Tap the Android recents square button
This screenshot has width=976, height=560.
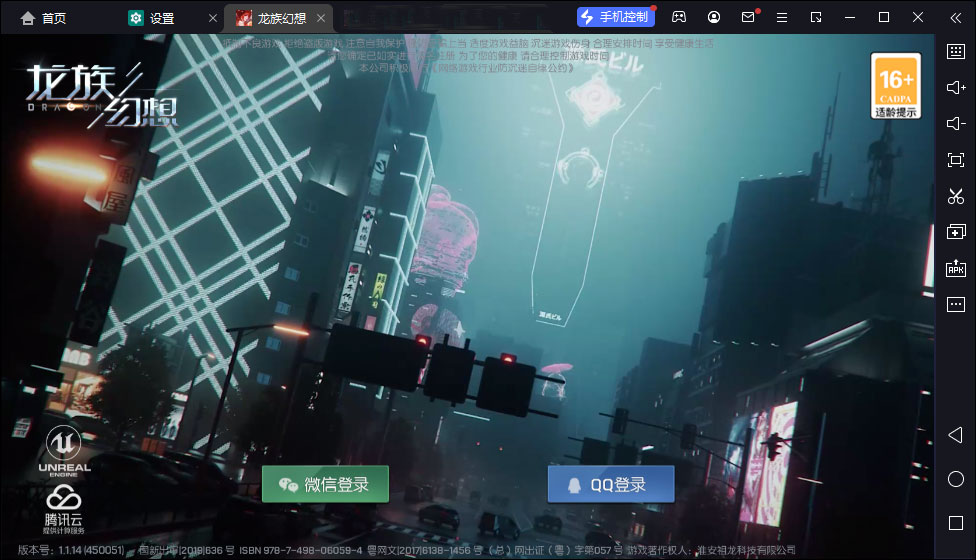coord(955,523)
